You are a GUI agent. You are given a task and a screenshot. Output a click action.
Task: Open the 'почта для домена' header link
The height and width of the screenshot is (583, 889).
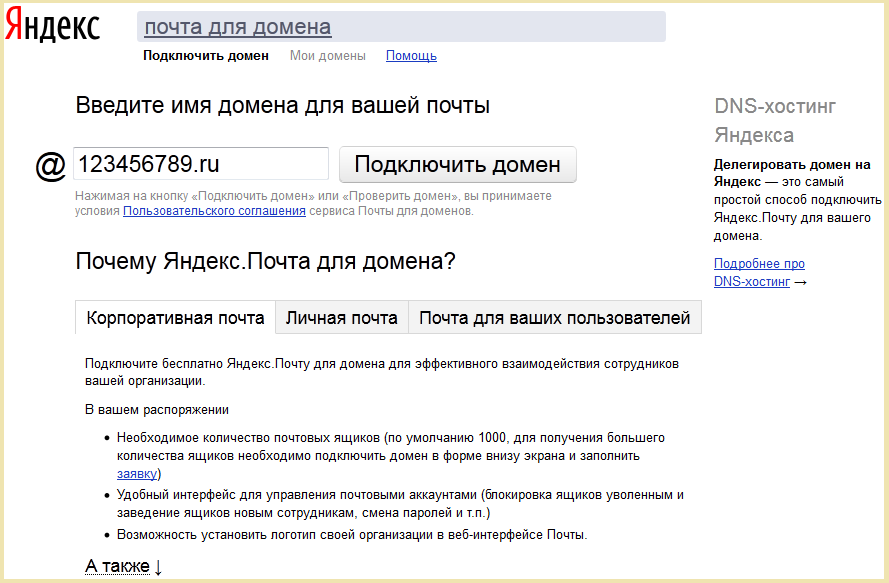click(238, 27)
